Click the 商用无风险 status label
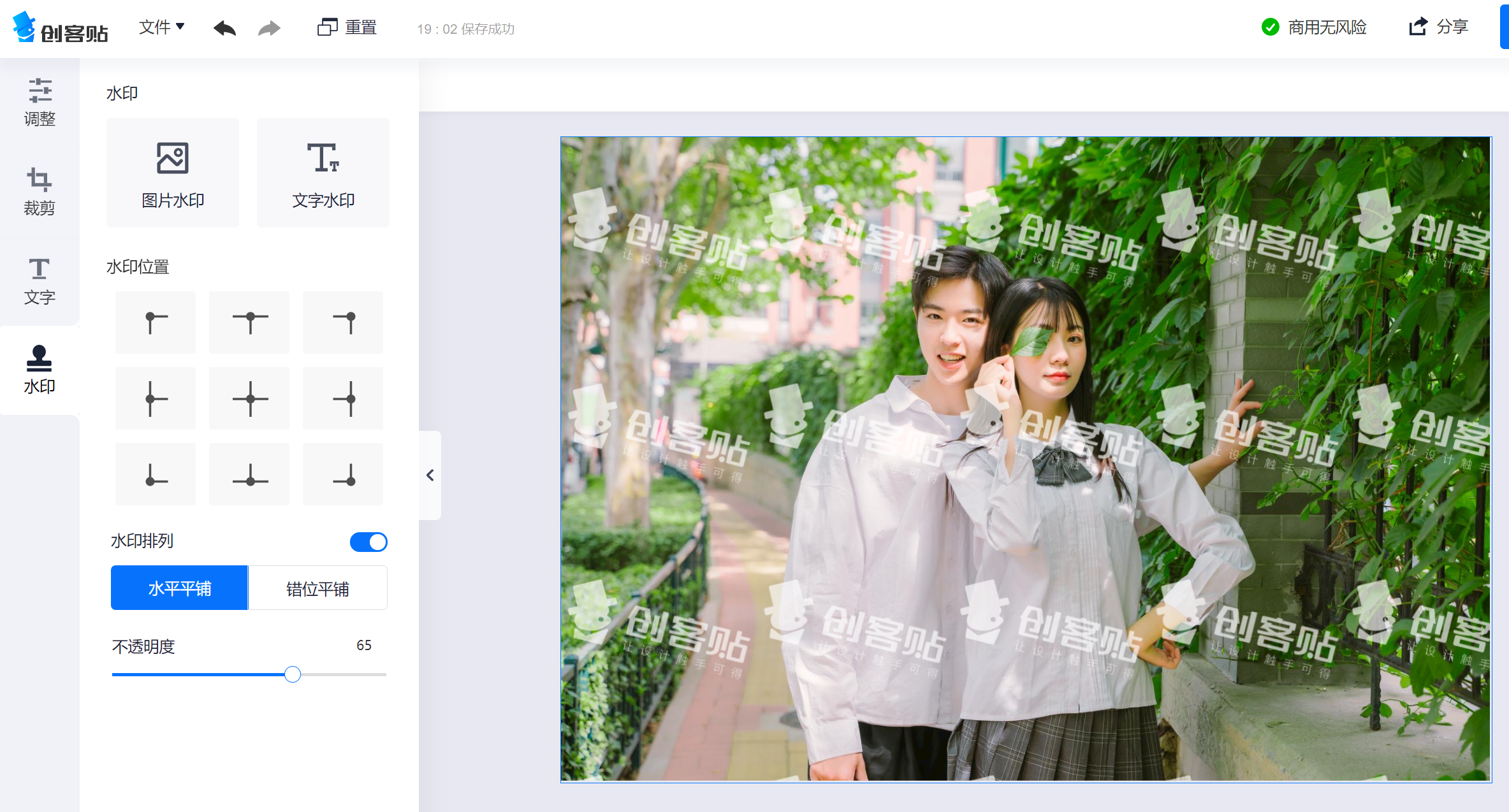This screenshot has width=1509, height=812. 1327,27
